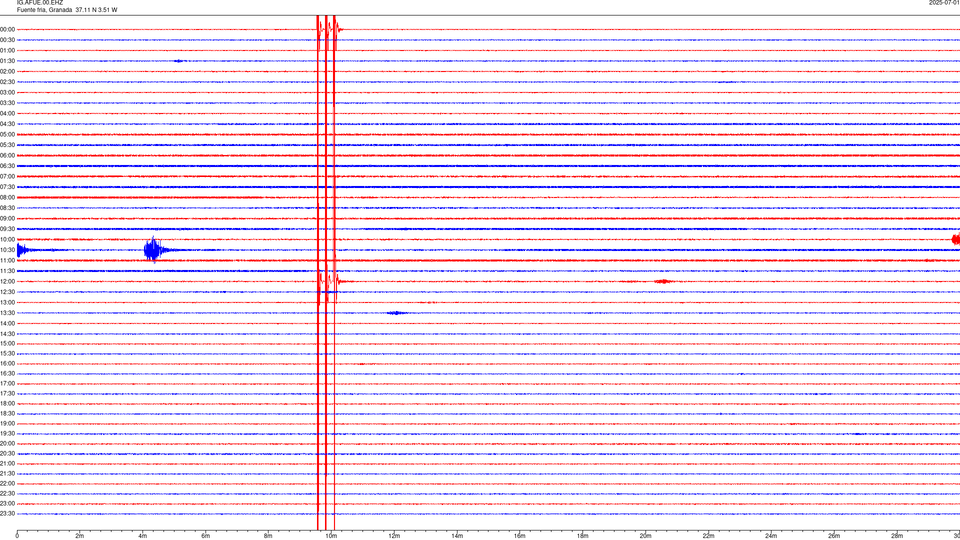Viewport: 960px width, 540px height.
Task: Click the 4m tick label on time axis
Action: tap(143, 536)
